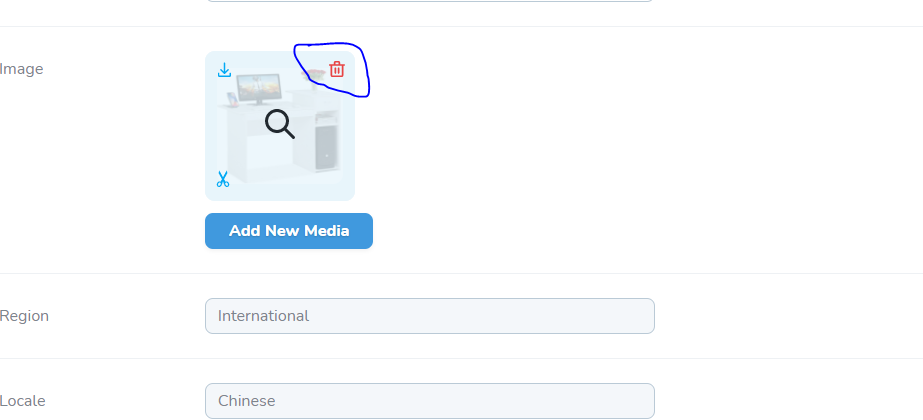923x420 pixels.
Task: Download the uploaded desk image
Action: (x=224, y=70)
